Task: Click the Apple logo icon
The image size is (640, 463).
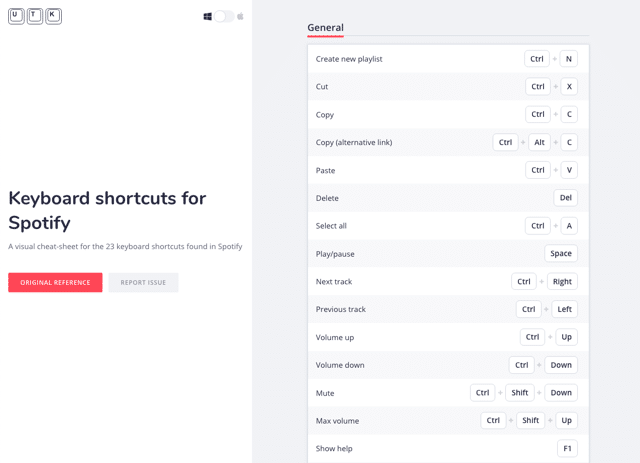Action: pyautogui.click(x=241, y=16)
